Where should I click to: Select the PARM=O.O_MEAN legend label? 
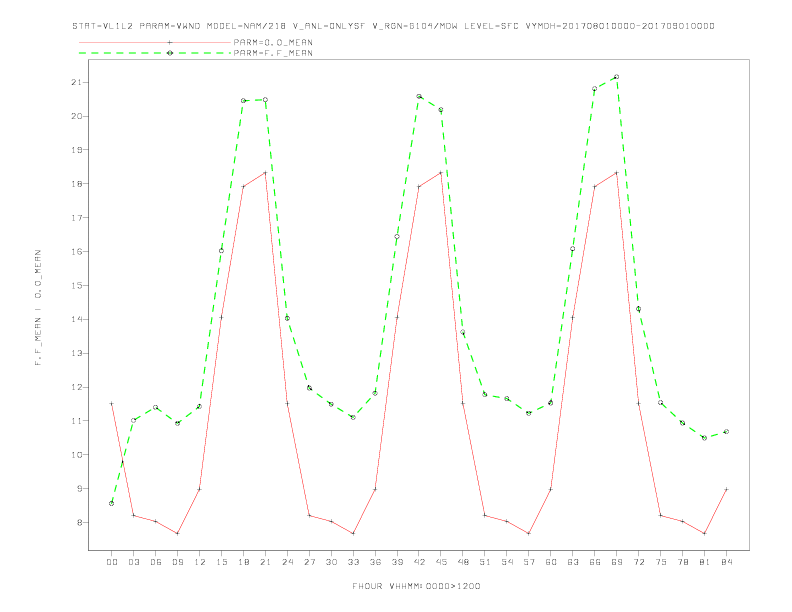coord(273,42)
